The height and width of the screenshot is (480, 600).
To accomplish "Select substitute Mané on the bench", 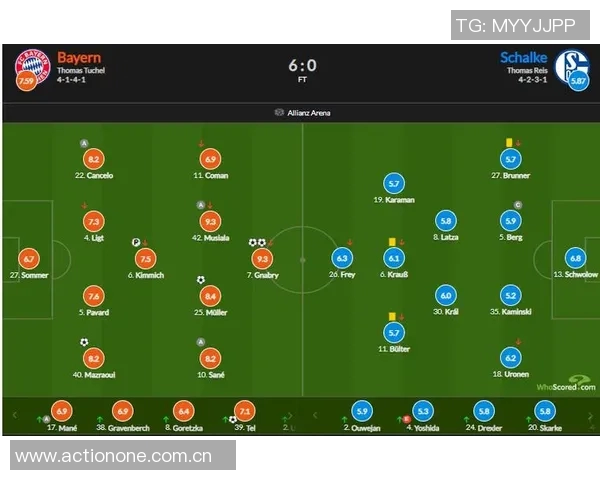I will pyautogui.click(x=61, y=411).
